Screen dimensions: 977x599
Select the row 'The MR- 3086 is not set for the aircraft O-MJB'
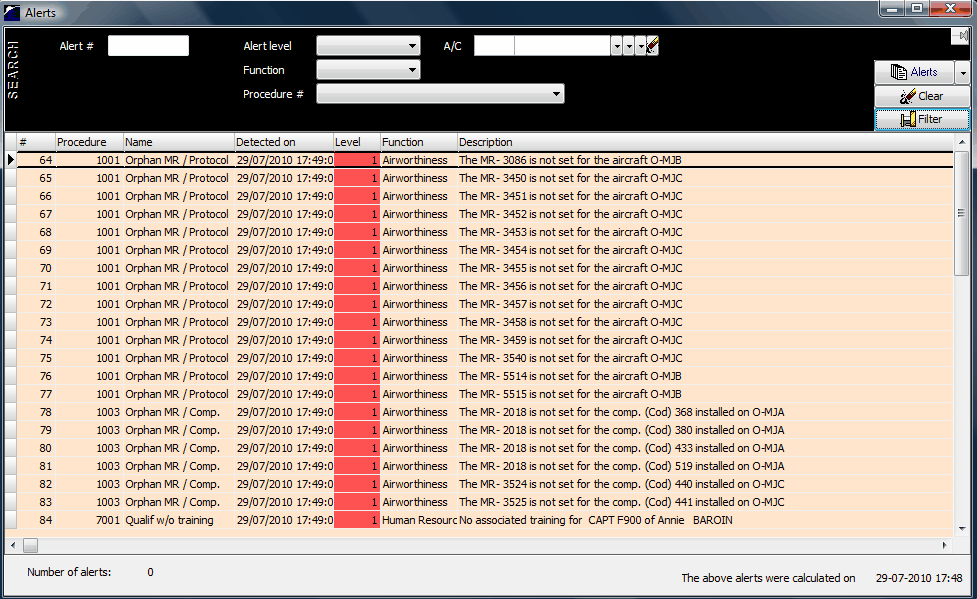pyautogui.click(x=485, y=160)
